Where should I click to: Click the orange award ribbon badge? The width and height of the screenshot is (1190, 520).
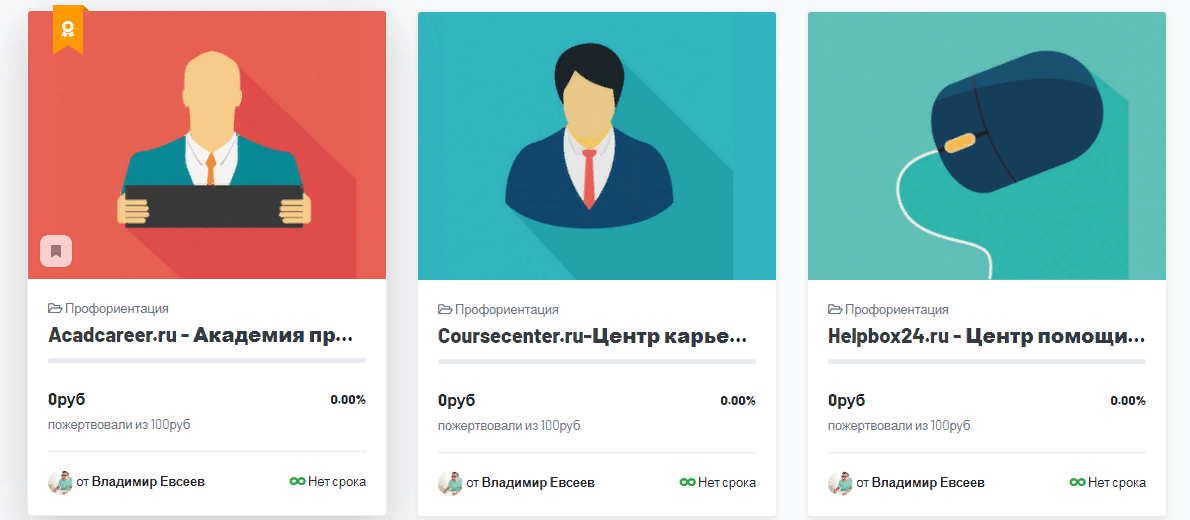click(x=68, y=30)
